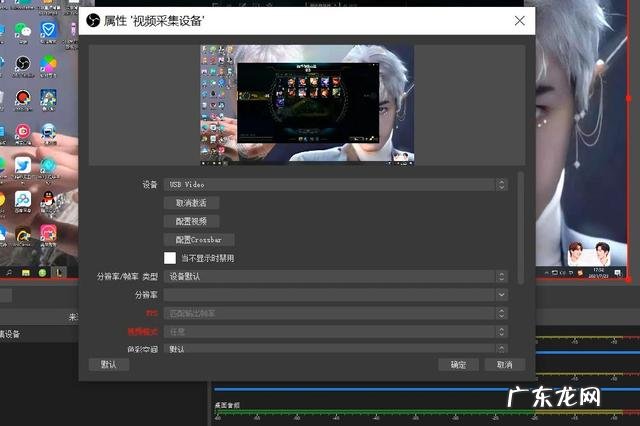This screenshot has height=426, width=640.
Task: Open the teal round app icon
Action: pos(48,165)
